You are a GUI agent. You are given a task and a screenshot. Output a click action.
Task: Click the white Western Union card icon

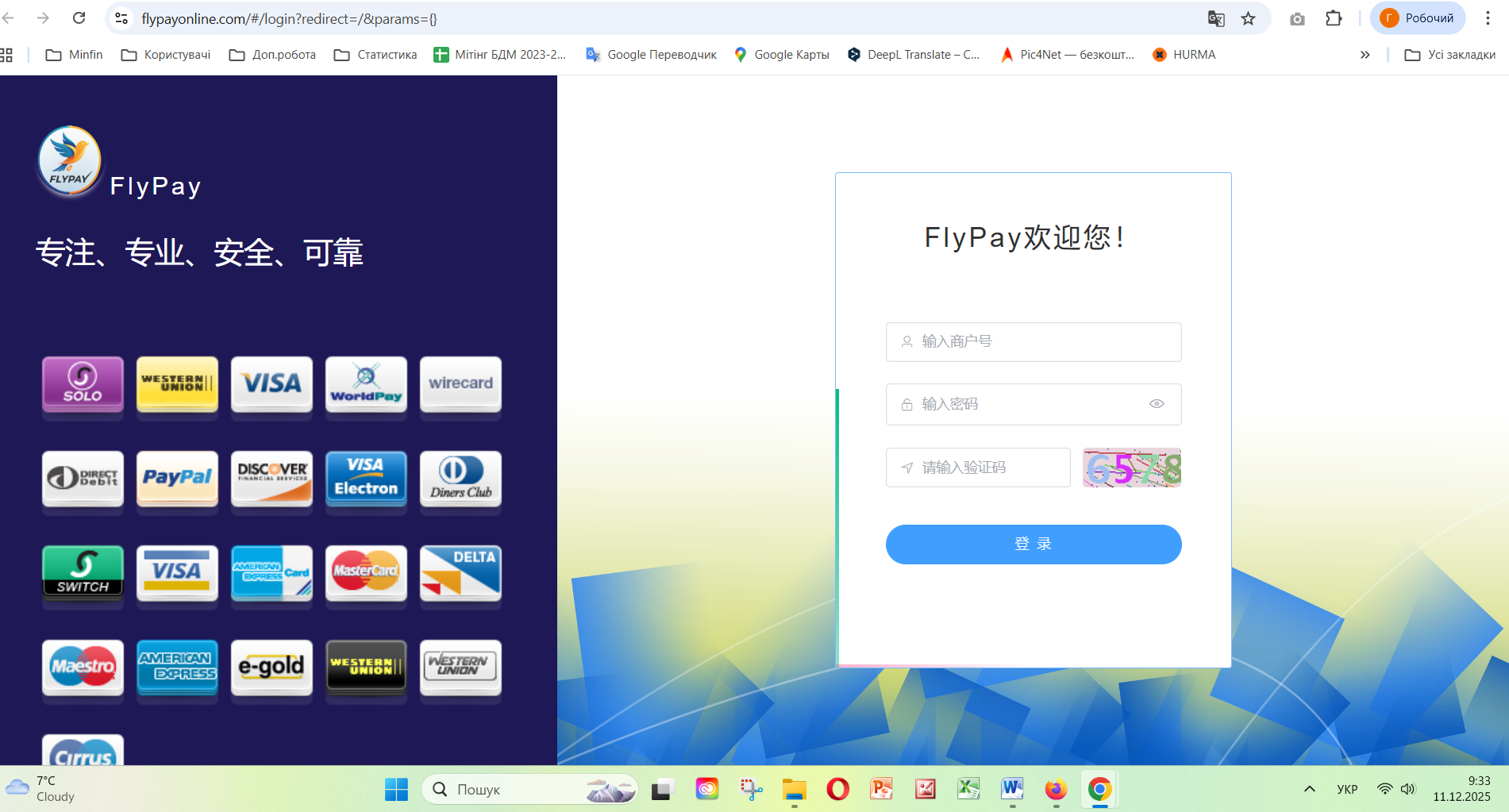(x=460, y=668)
